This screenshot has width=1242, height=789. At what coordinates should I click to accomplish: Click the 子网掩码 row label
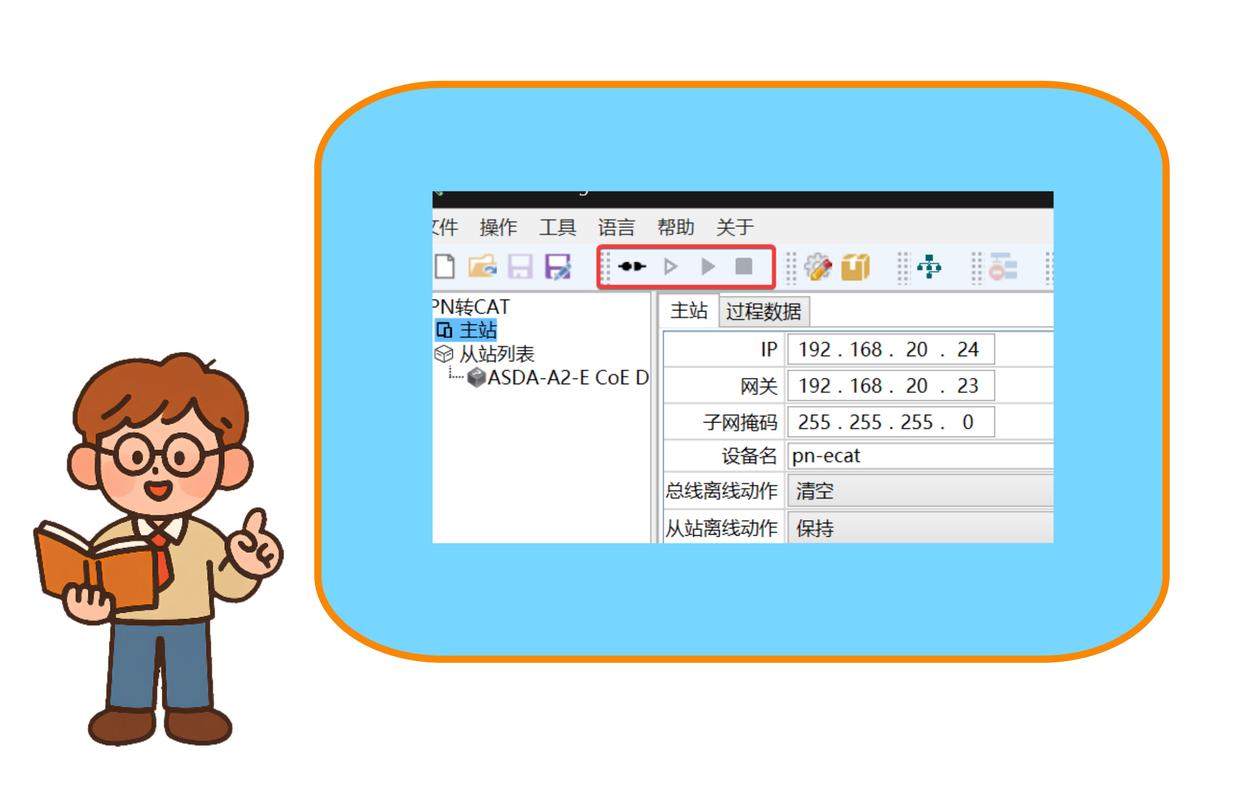[x=741, y=422]
